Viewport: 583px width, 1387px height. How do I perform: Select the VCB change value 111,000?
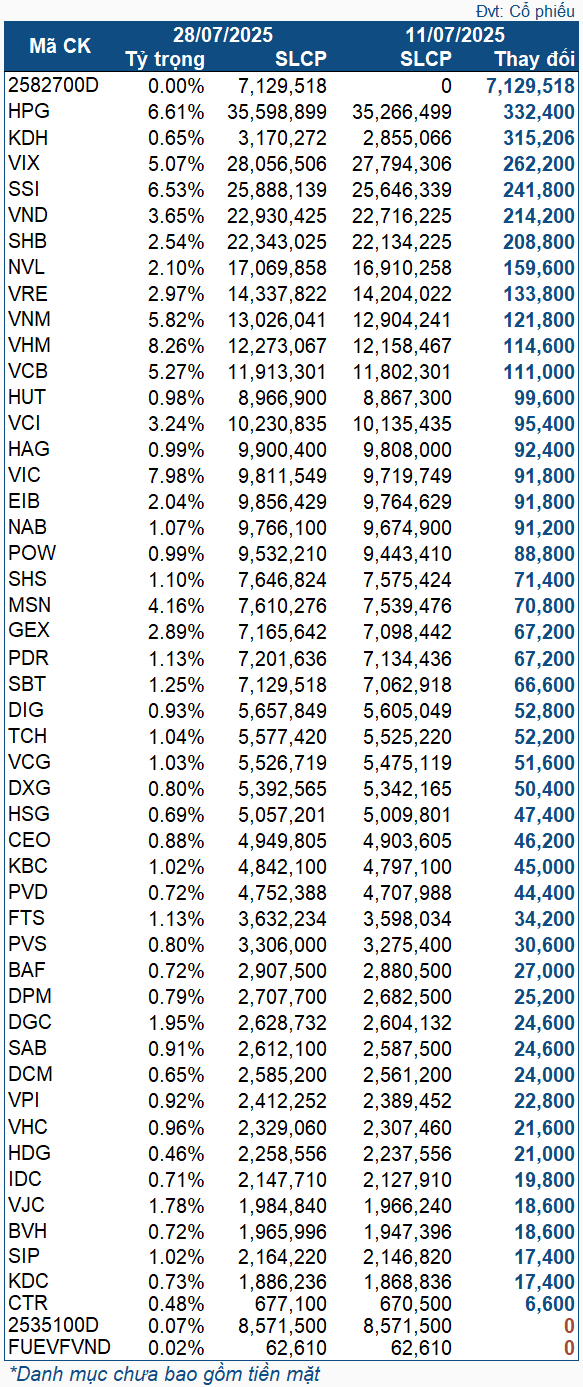[541, 371]
